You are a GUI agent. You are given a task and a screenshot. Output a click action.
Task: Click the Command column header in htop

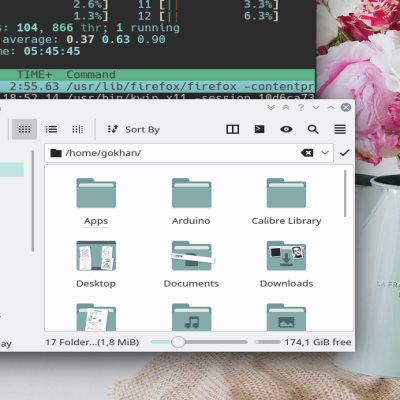click(91, 75)
